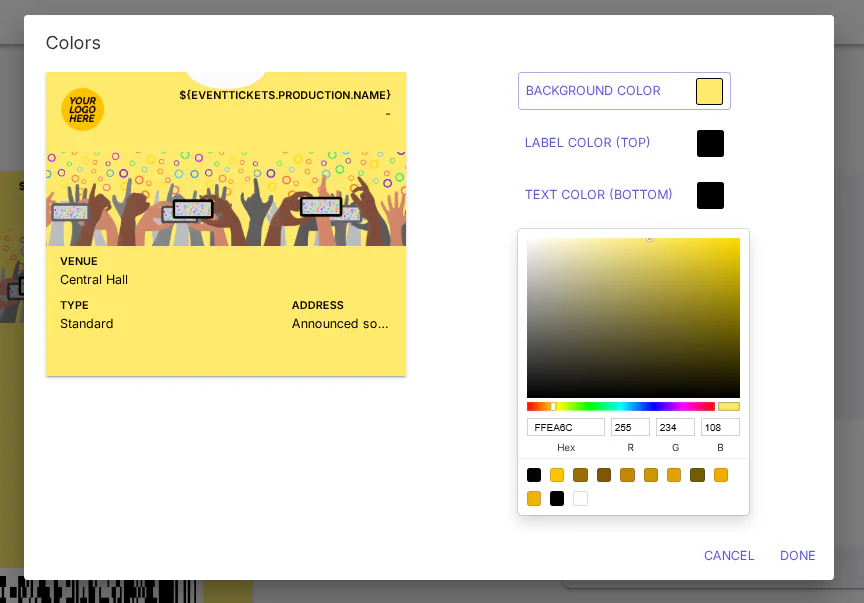This screenshot has height=603, width=864.
Task: Click the ${EVENTTICKETS.PRODUCTION.NAME} text on ticket preview
Action: 285,95
